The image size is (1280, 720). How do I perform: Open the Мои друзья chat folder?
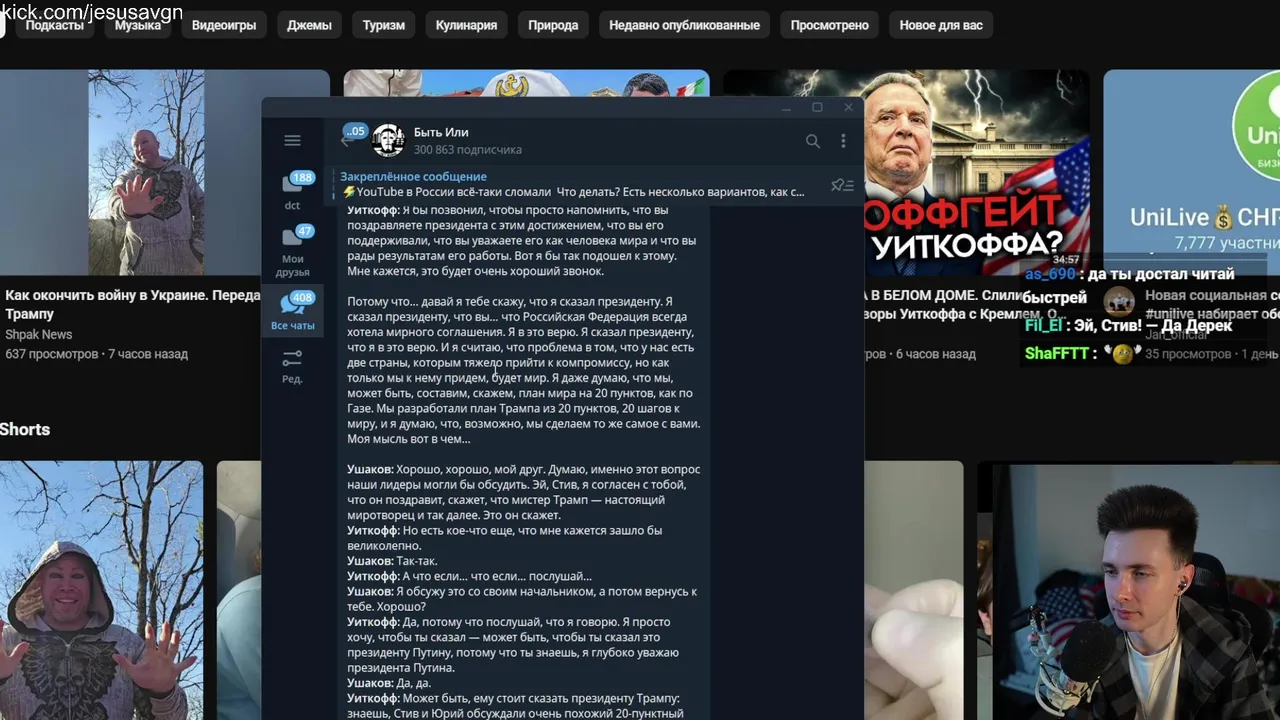(292, 251)
